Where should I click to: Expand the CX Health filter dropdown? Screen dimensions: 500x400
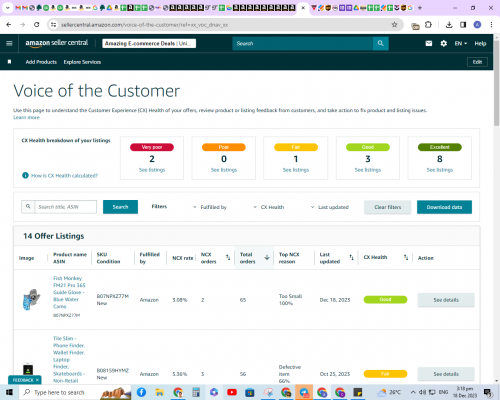[269, 207]
